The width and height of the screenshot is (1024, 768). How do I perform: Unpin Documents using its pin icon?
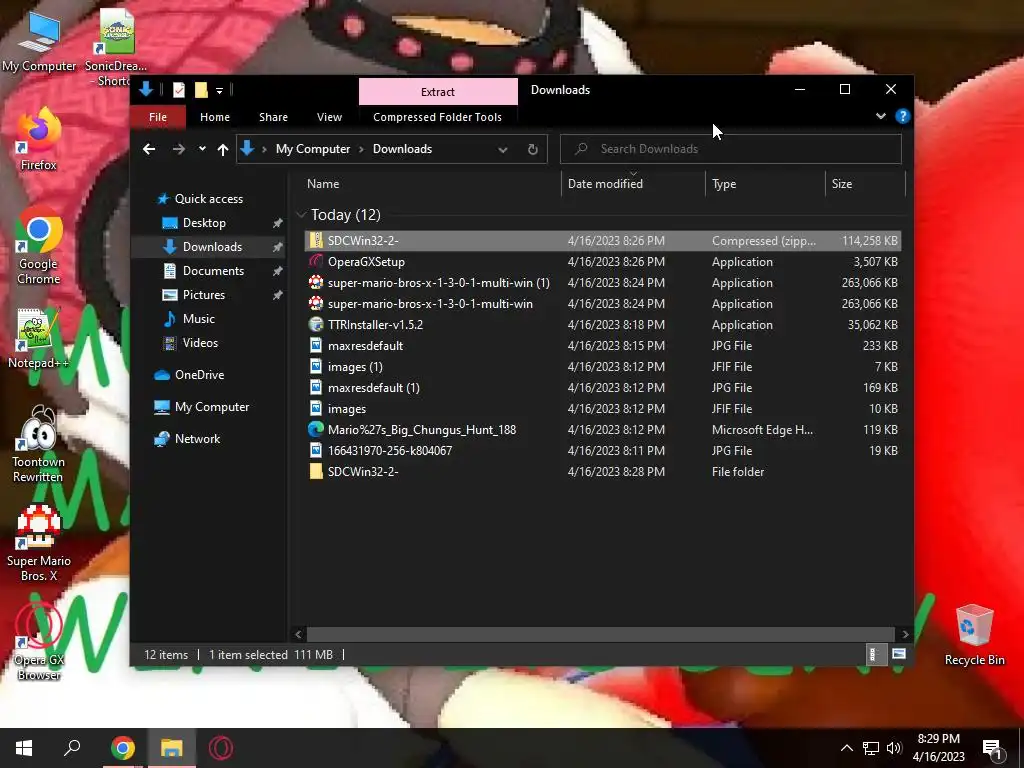point(278,271)
